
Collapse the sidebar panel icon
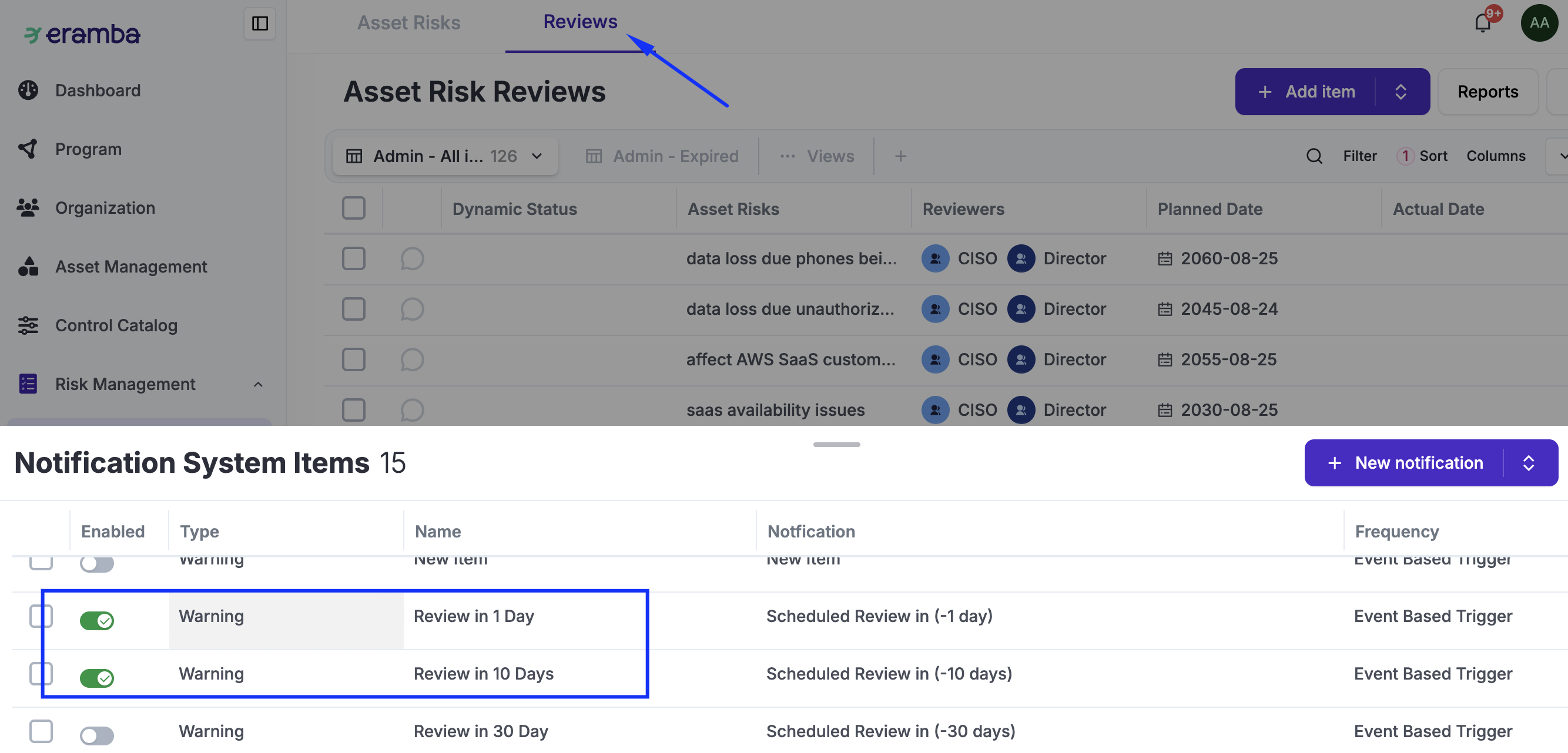point(260,23)
